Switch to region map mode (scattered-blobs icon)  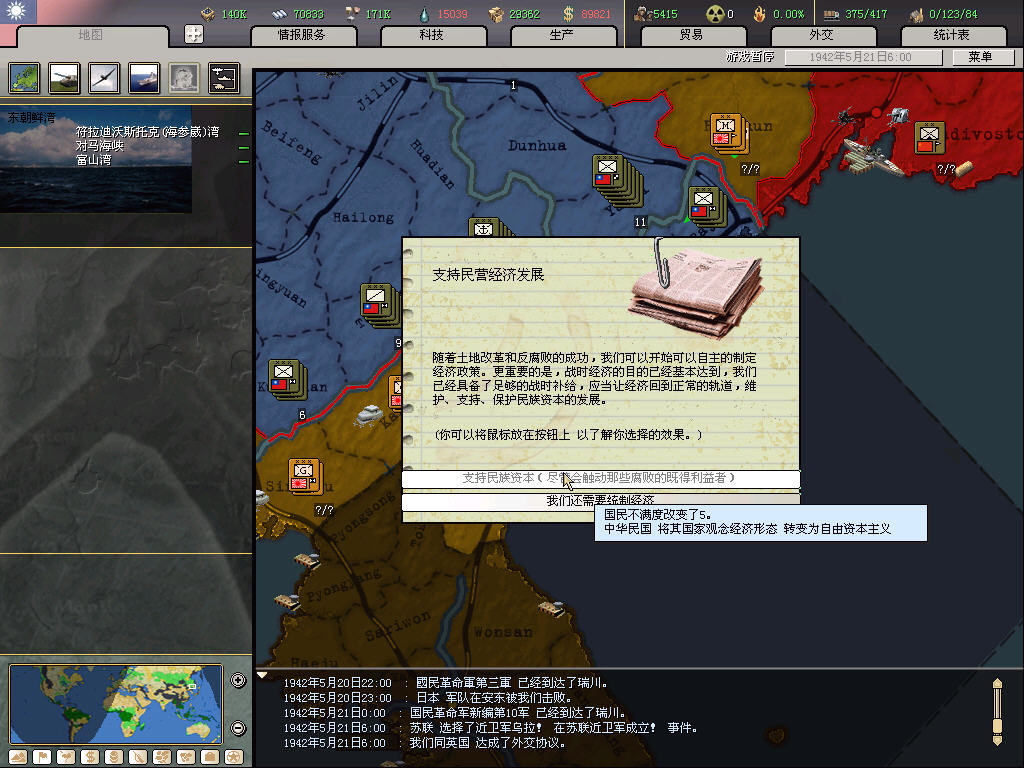click(163, 757)
